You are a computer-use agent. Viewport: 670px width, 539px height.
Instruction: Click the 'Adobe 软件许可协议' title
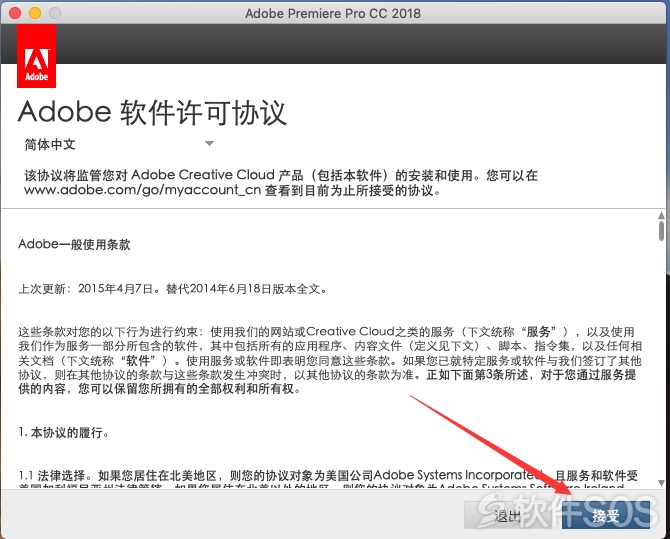(x=153, y=112)
